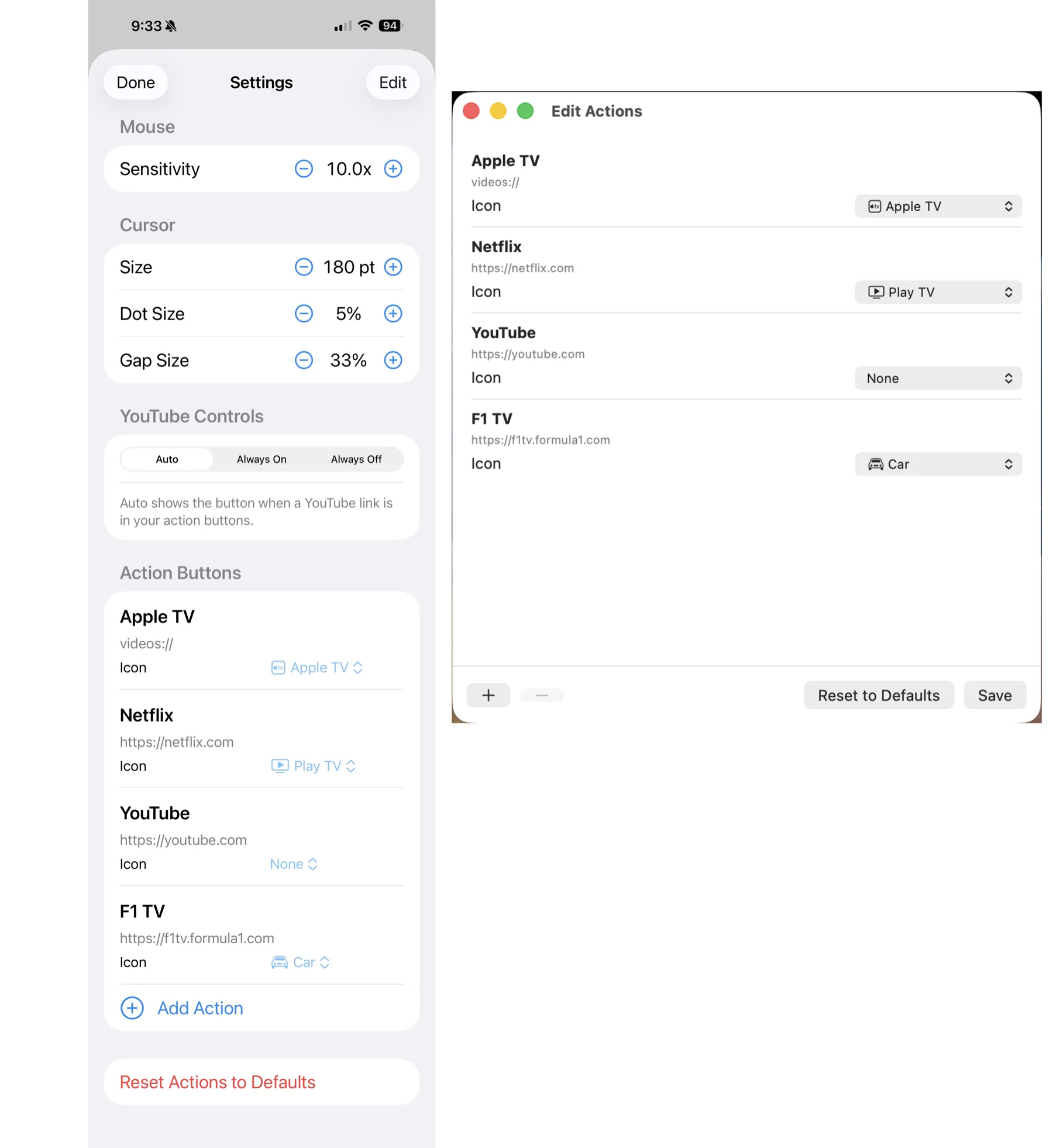The image size is (1053, 1148).
Task: Tap the cellular signal bars icon
Action: pyautogui.click(x=343, y=26)
